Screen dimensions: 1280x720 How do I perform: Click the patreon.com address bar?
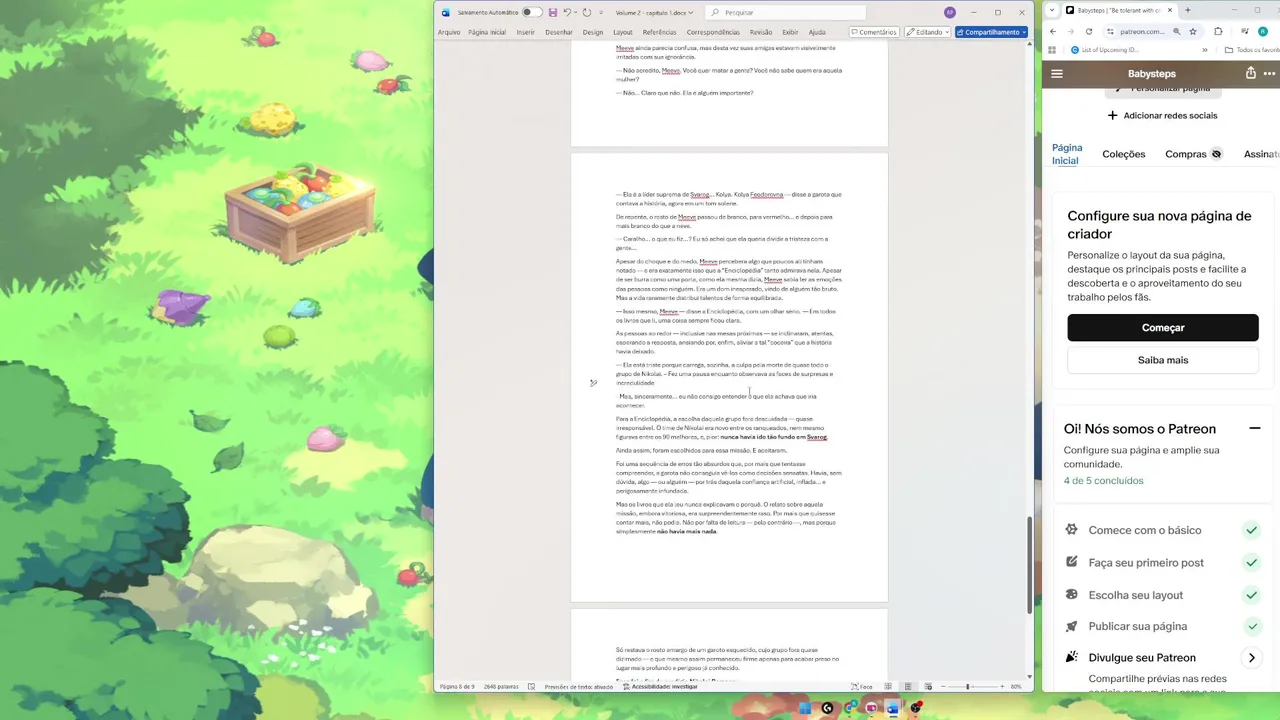pos(1142,32)
